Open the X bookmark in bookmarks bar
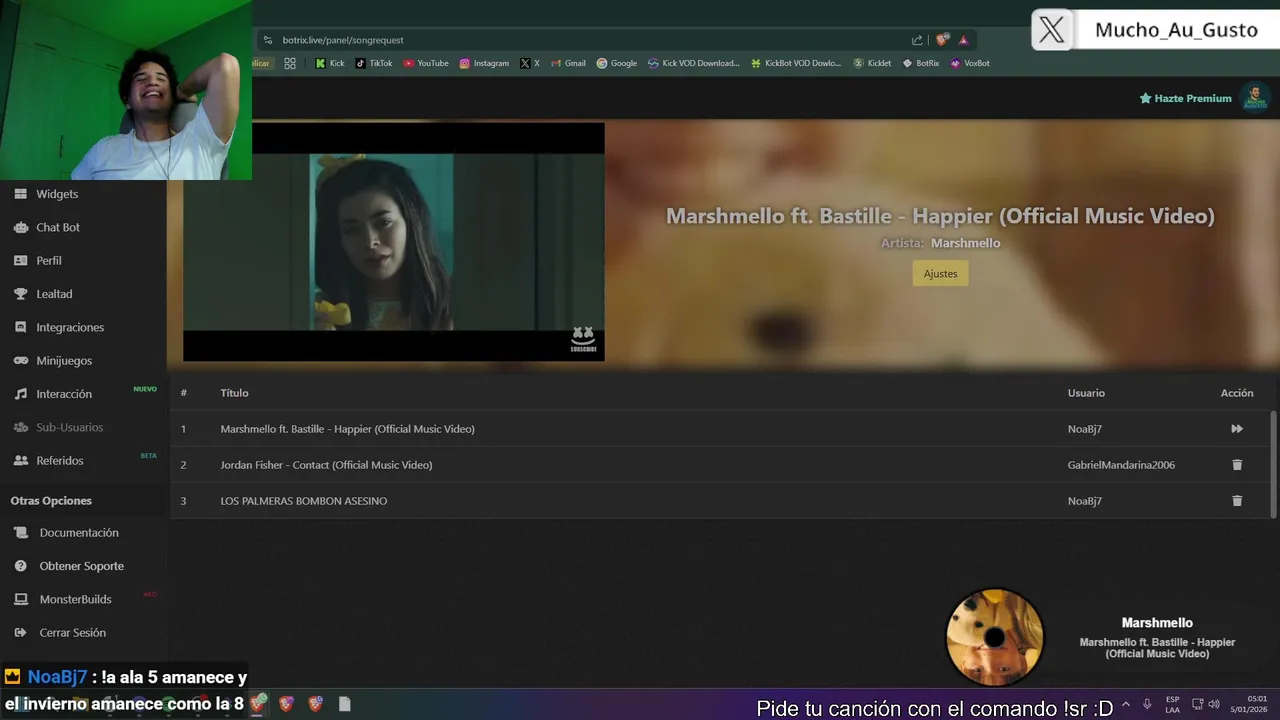This screenshot has height=720, width=1280. (530, 63)
